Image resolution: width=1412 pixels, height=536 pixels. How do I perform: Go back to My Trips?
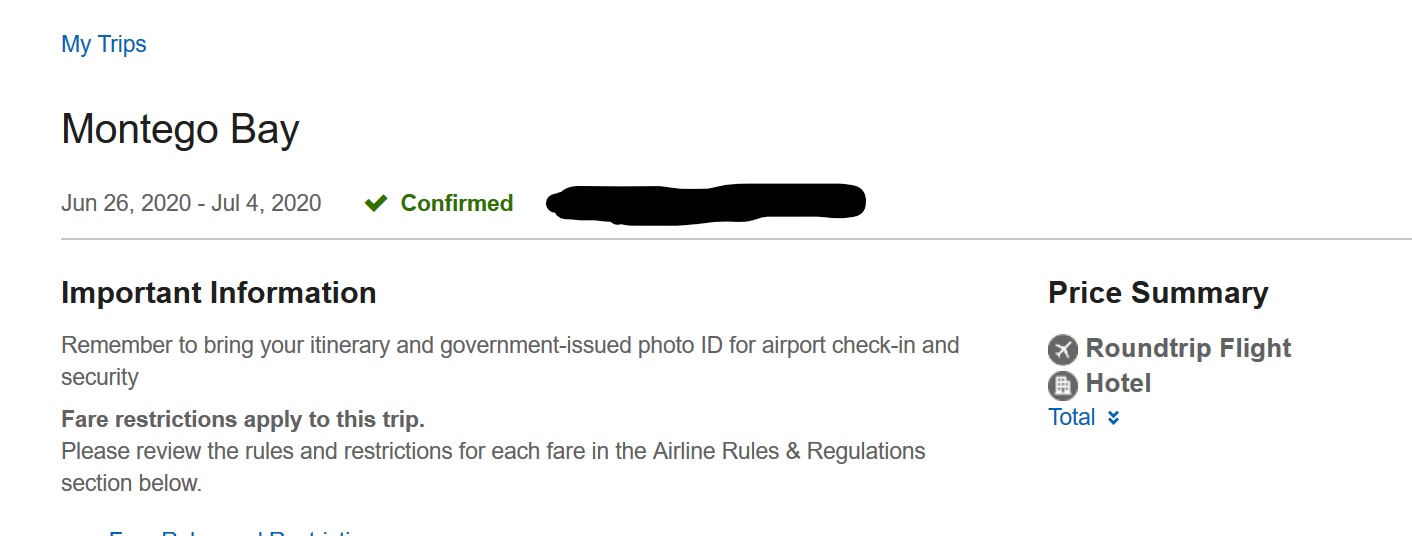(104, 44)
